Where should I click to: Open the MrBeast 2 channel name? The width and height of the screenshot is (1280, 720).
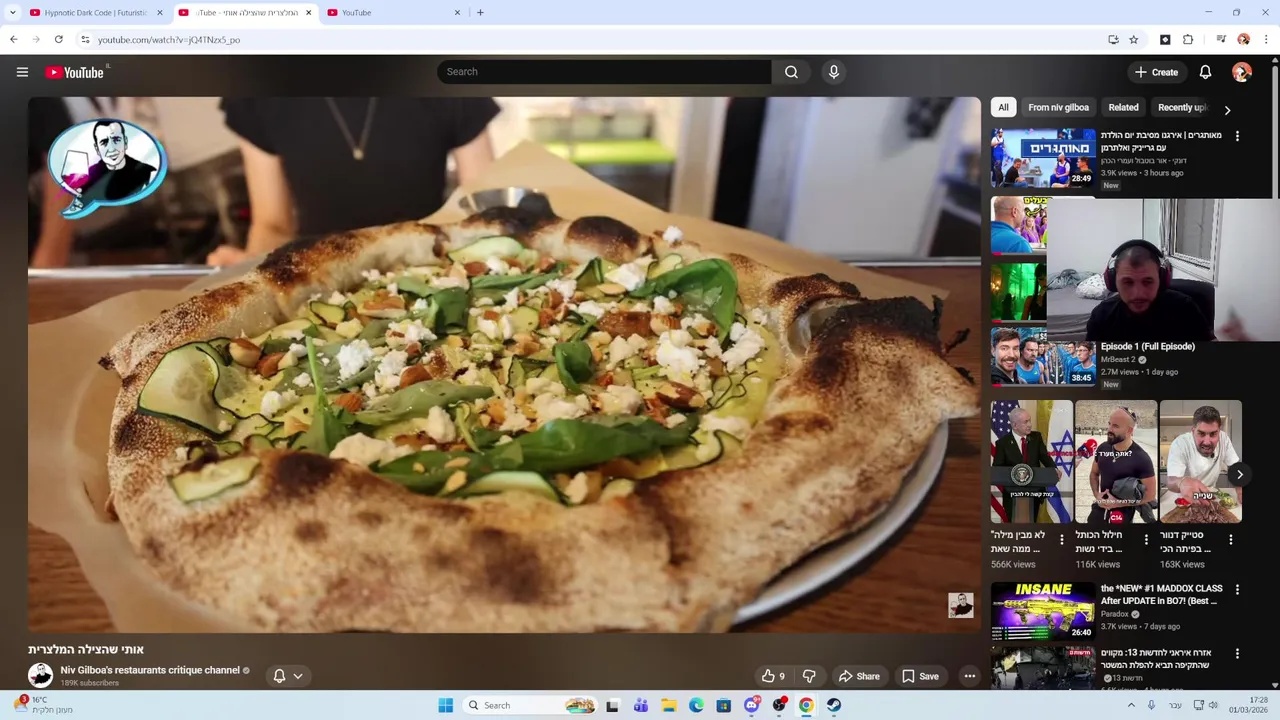(1118, 360)
